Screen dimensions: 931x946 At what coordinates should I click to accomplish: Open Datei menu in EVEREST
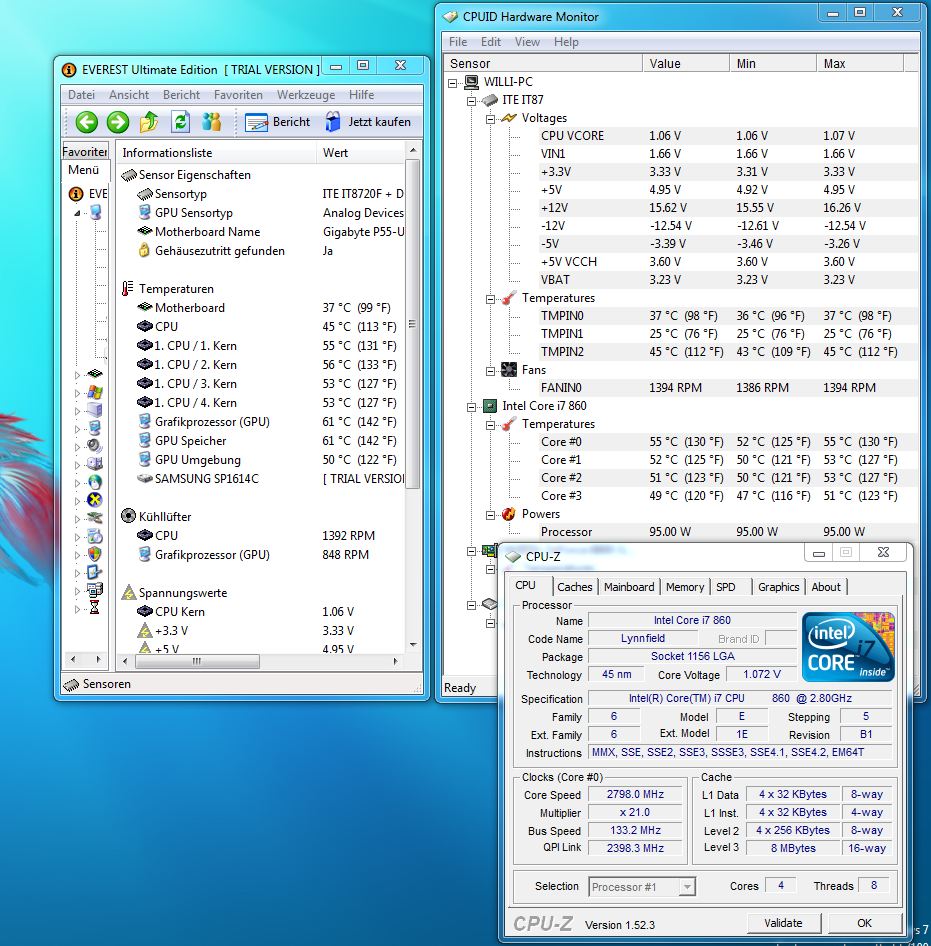coord(81,95)
